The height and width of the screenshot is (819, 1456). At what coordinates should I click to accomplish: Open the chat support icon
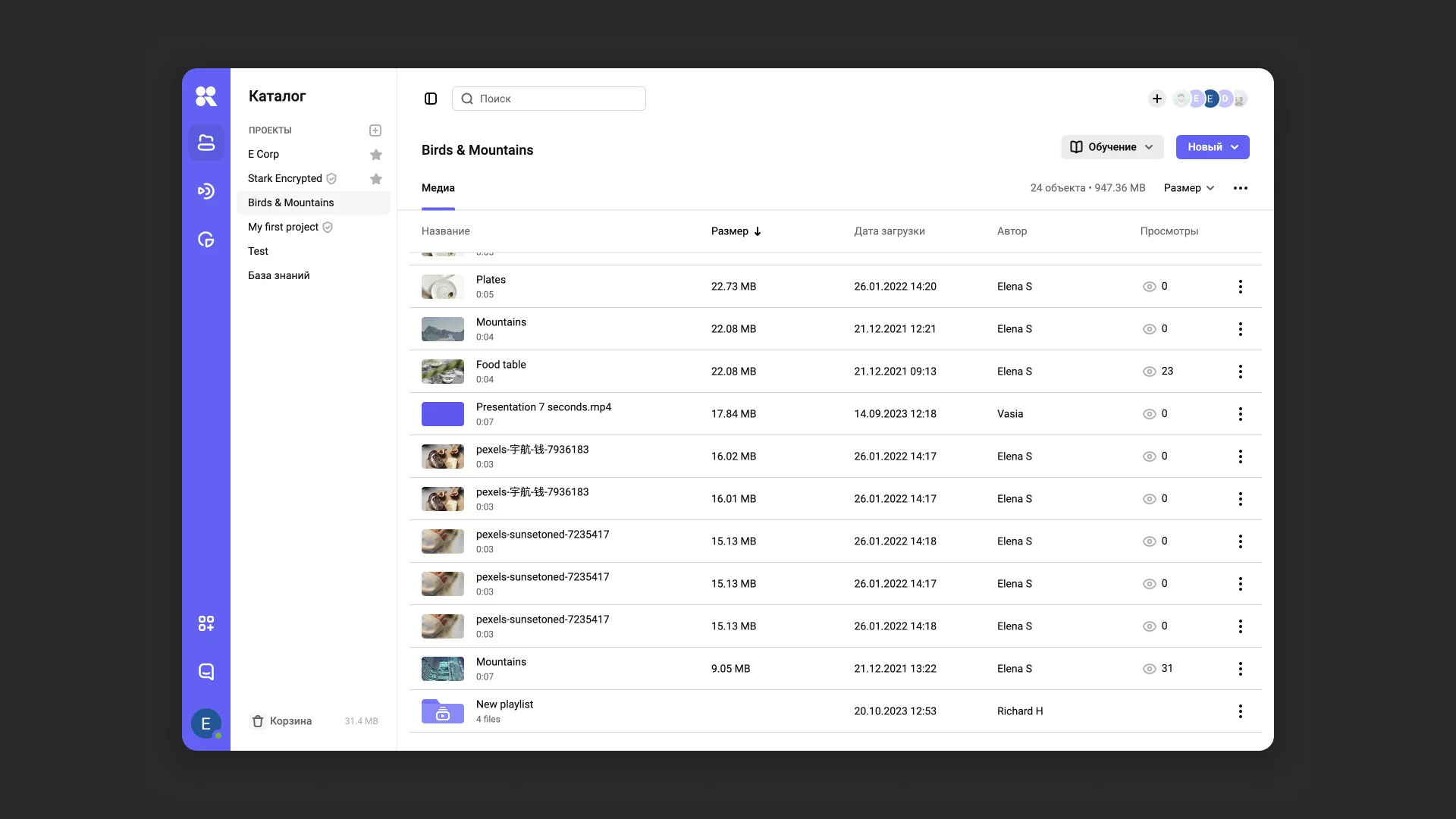click(x=206, y=672)
